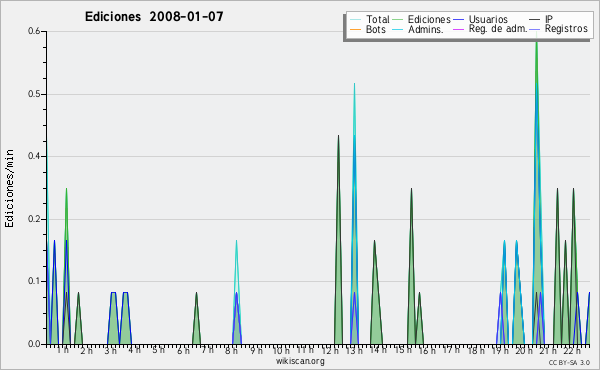
Task: Click the '19 h' x-axis label
Action: click(x=500, y=351)
